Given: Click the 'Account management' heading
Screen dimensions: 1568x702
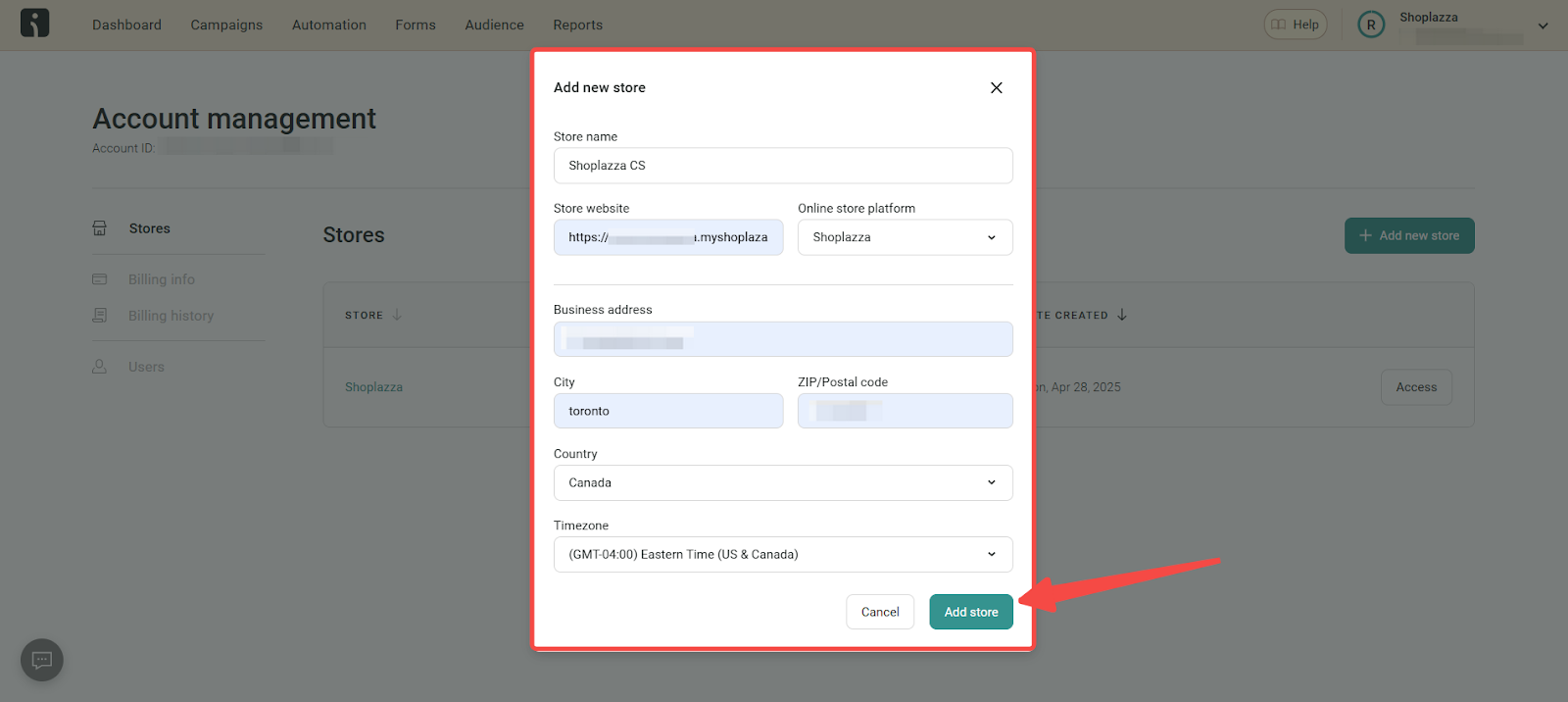Looking at the screenshot, I should (x=234, y=119).
